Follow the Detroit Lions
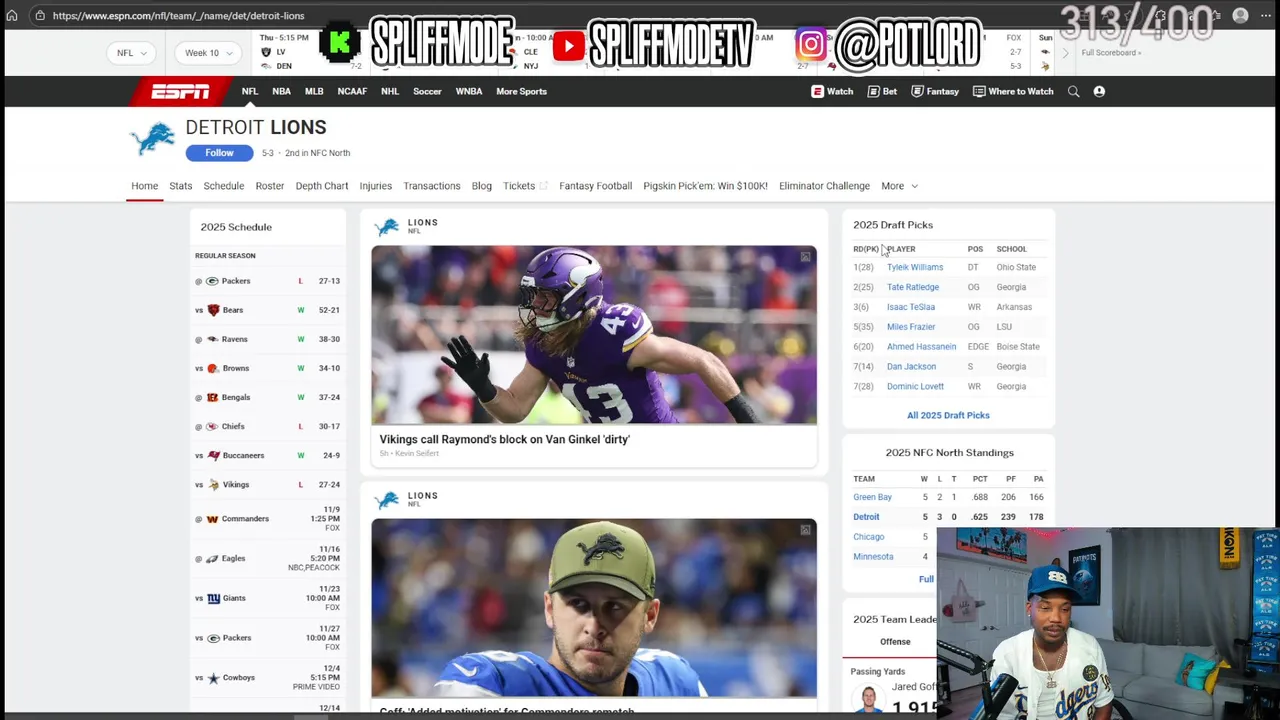 pyautogui.click(x=219, y=153)
